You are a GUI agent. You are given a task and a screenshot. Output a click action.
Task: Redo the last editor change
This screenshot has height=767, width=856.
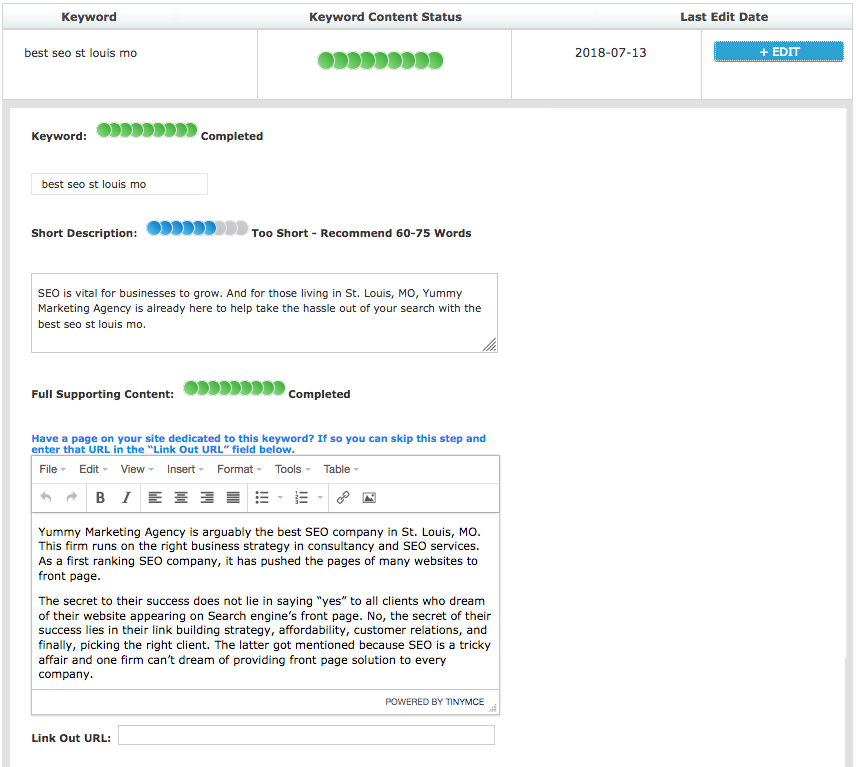tap(72, 497)
